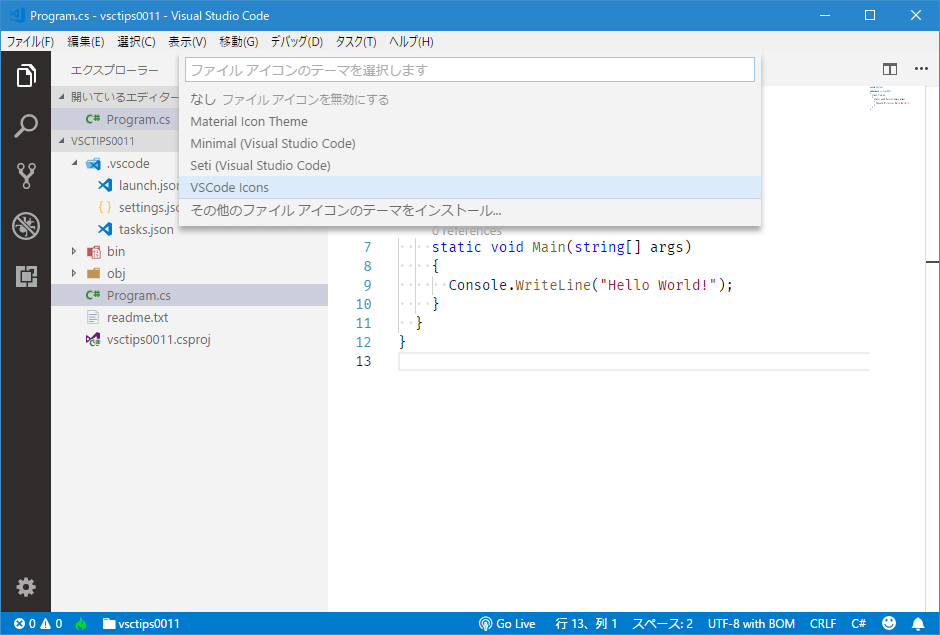Screen dimensions: 940x635
Task: Start the Go Live server
Action: click(x=507, y=623)
